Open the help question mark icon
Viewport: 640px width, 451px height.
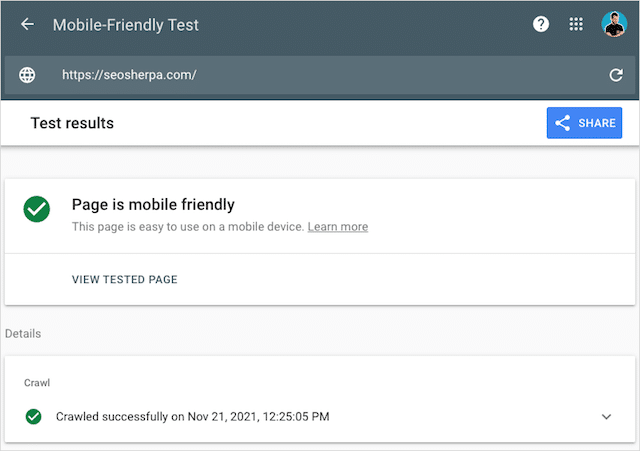[541, 25]
